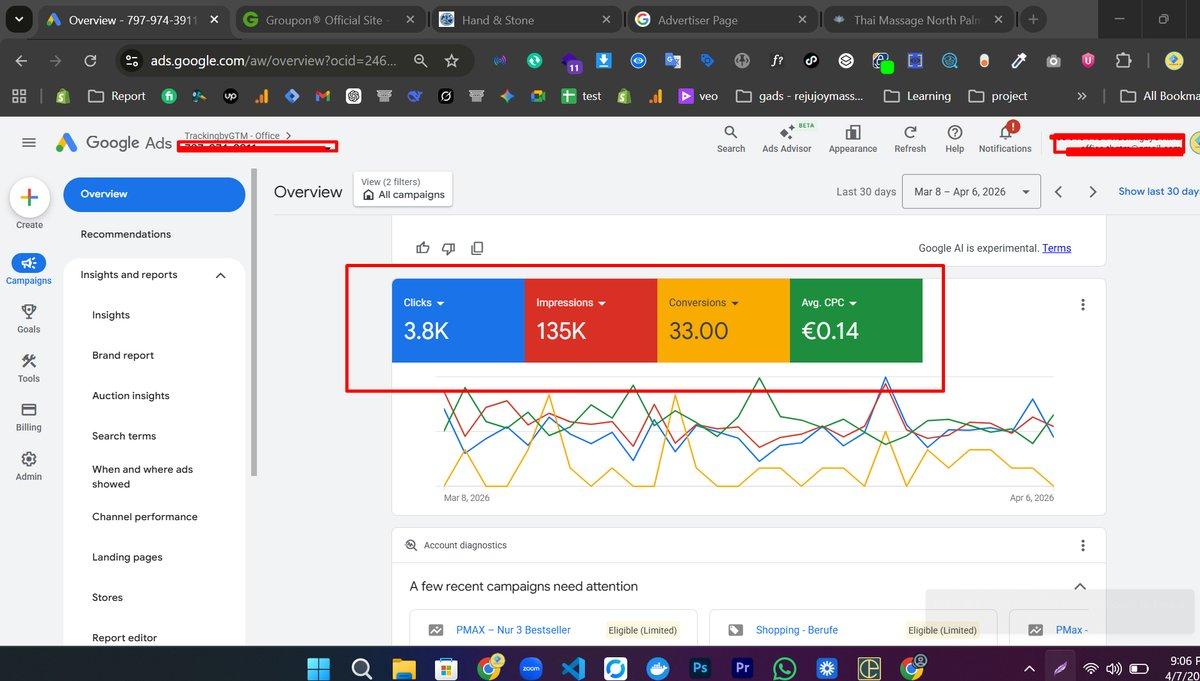Go to next date range arrow
The height and width of the screenshot is (681, 1200).
tap(1092, 191)
